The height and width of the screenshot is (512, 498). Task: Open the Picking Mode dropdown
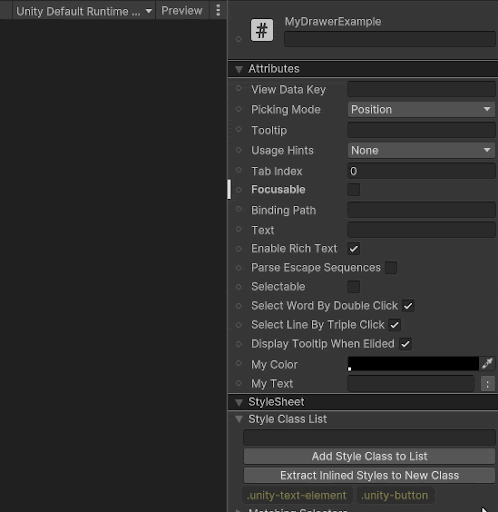[x=421, y=110]
